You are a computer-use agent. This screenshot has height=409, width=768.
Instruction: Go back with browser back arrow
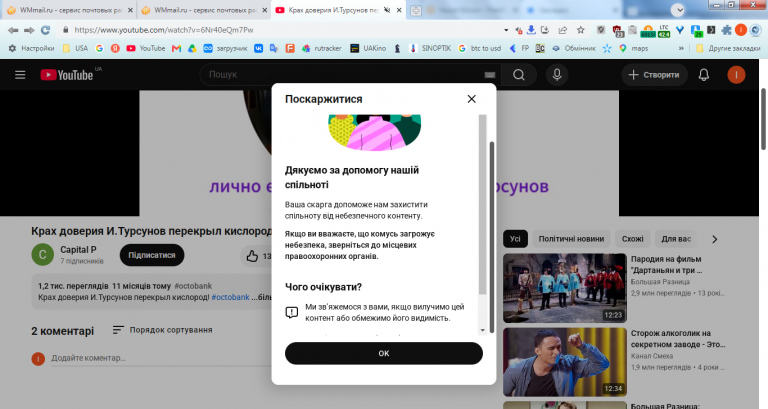coord(13,30)
